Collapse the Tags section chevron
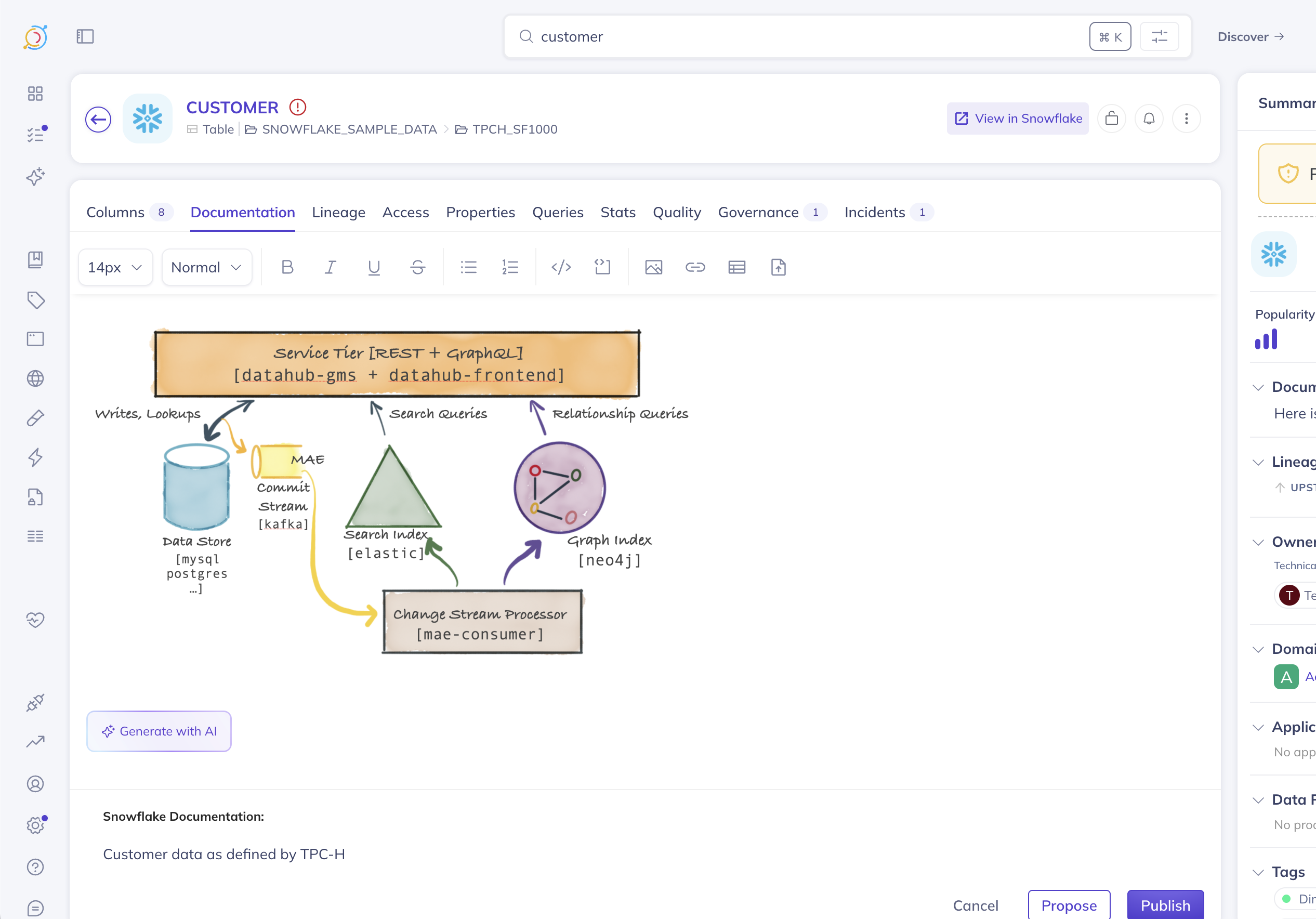The height and width of the screenshot is (919, 1316). (1258, 872)
